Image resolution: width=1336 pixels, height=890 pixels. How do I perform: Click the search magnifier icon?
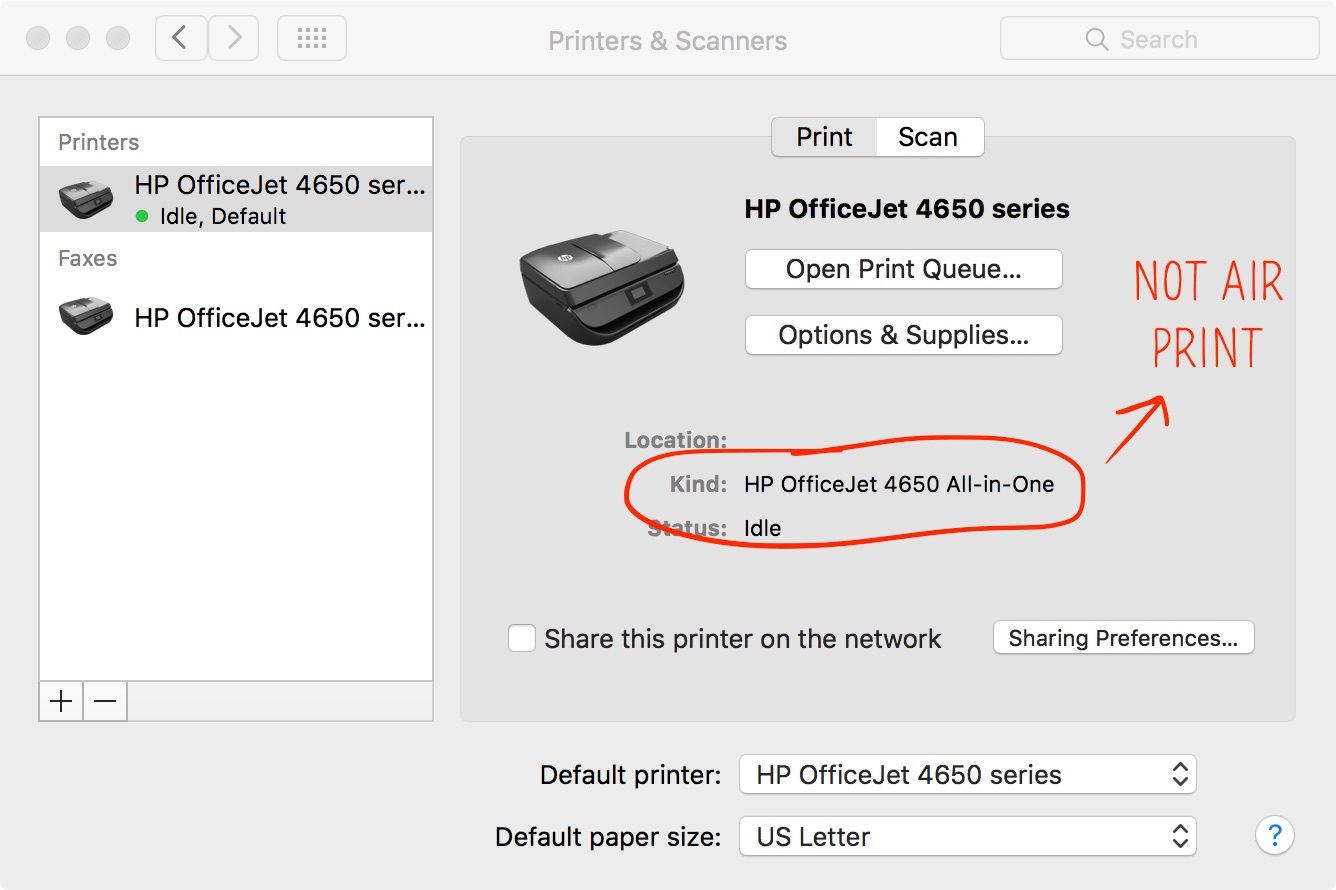coord(1096,39)
